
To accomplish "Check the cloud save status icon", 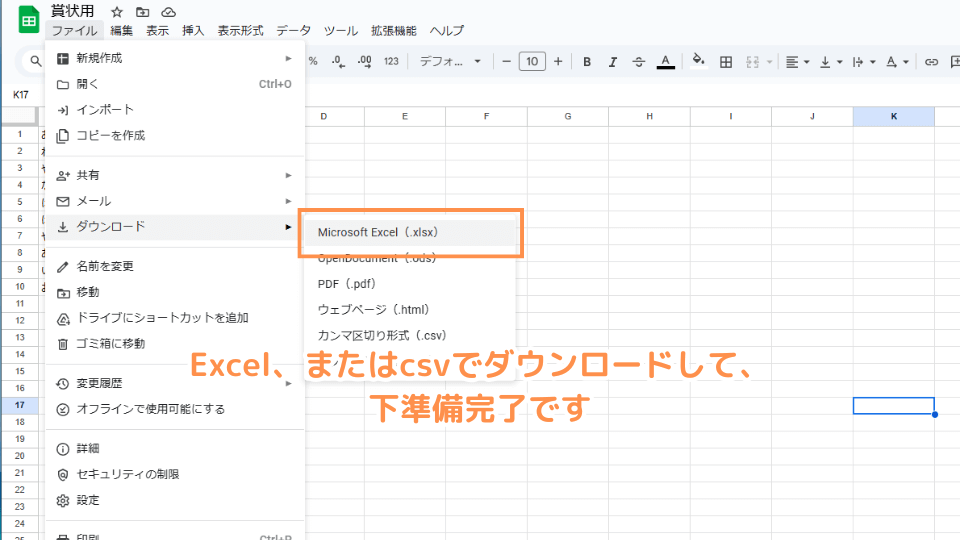I will click(168, 12).
